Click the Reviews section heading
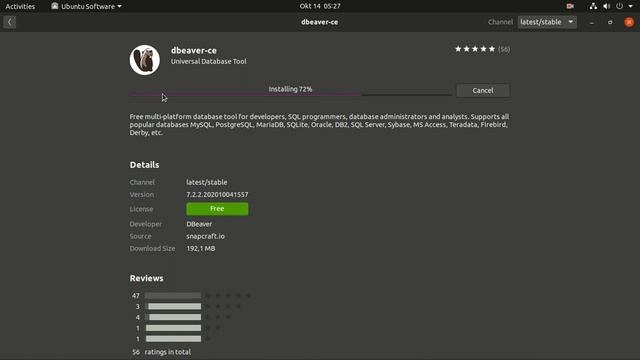 [x=147, y=278]
